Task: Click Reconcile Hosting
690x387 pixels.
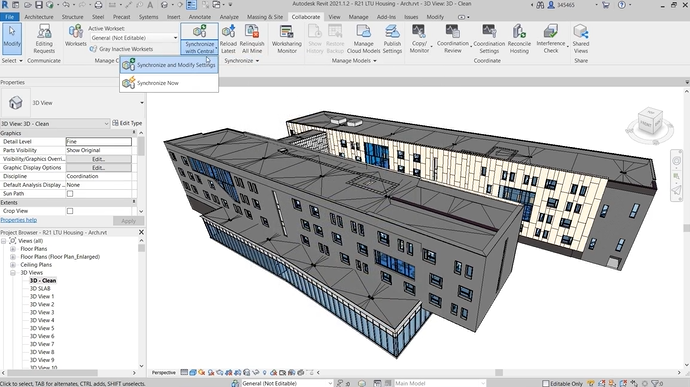Action: 519,39
